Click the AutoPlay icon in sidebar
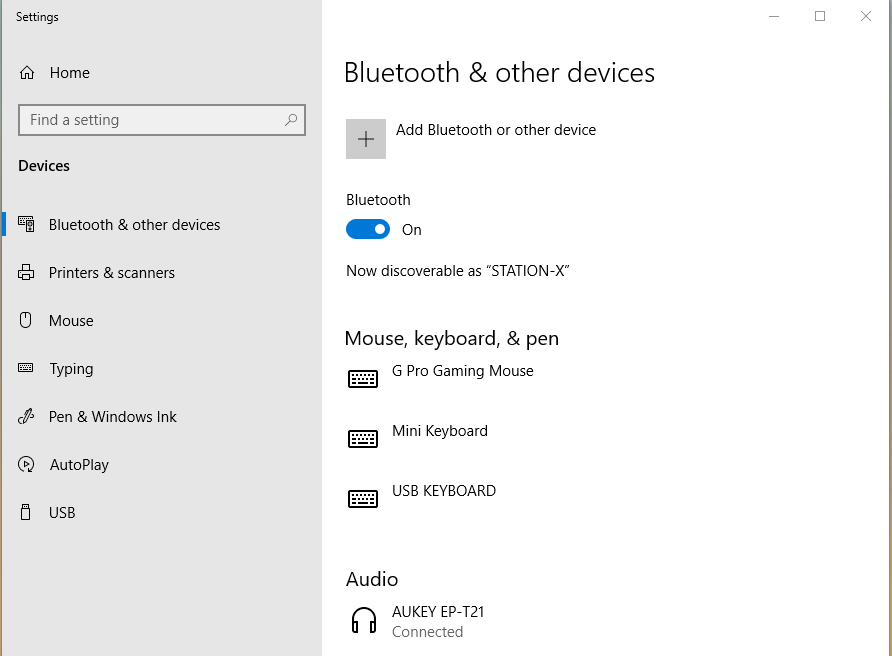The height and width of the screenshot is (656, 892). click(27, 465)
